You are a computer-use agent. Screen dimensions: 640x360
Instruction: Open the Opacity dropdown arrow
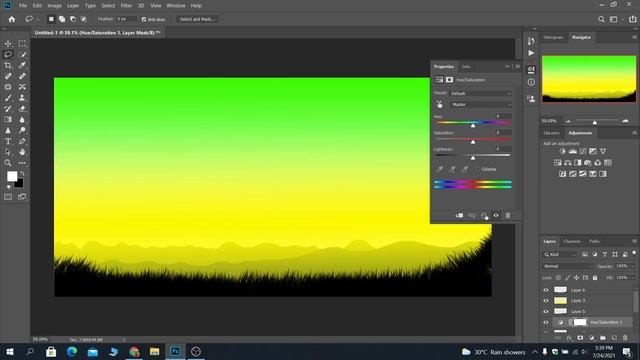633,266
